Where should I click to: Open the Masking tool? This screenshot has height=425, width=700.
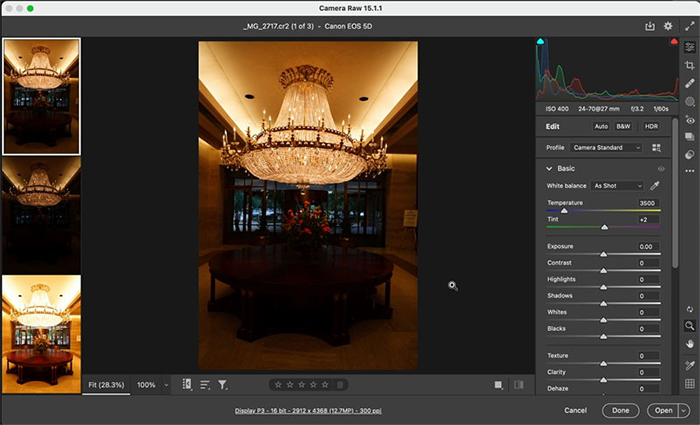tap(690, 101)
